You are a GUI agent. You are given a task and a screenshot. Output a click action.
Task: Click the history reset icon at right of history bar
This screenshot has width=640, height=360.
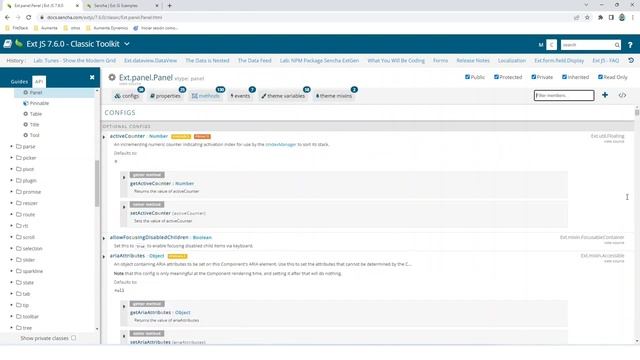coord(631,60)
